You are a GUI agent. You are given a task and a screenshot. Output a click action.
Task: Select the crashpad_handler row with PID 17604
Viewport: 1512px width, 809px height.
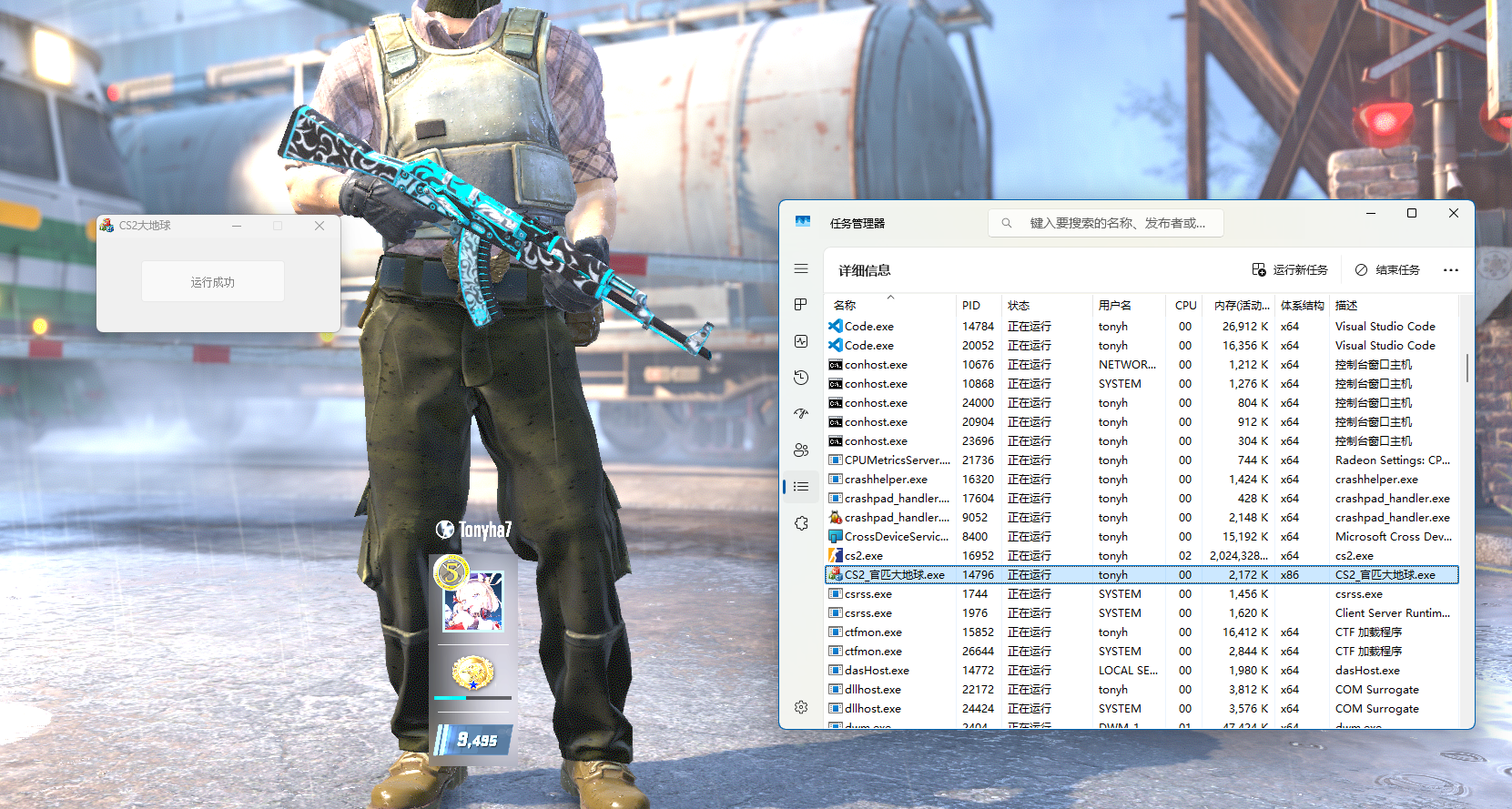click(1142, 498)
